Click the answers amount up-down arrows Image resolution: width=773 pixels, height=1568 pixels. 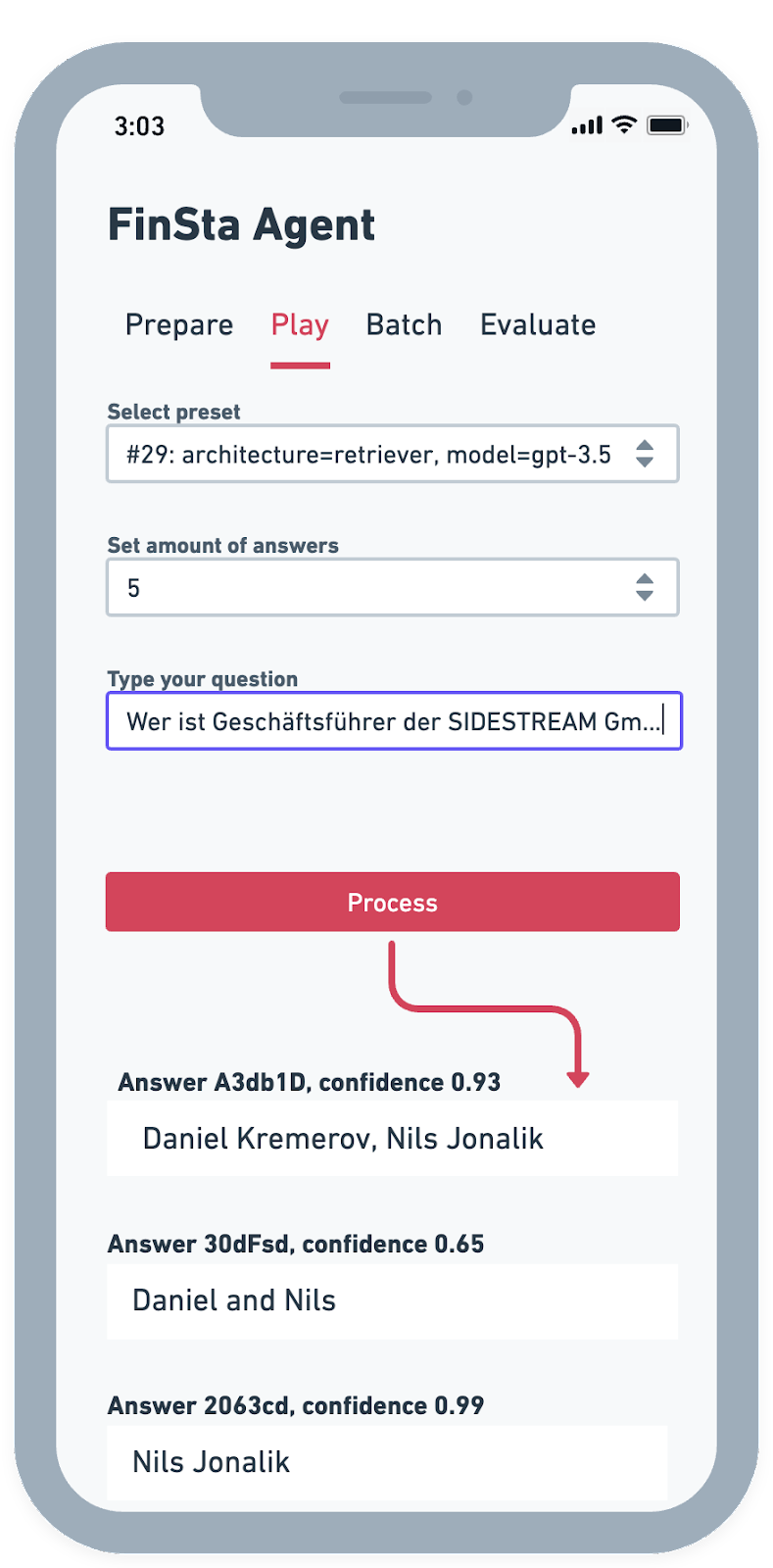(644, 587)
